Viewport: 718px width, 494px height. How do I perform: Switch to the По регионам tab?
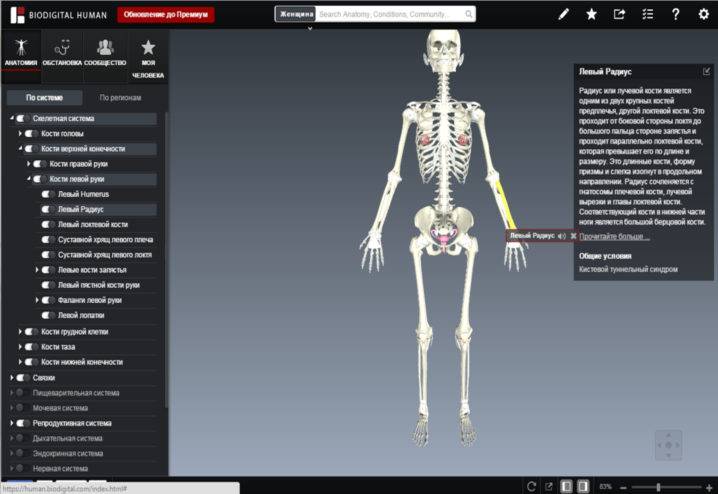[x=120, y=98]
